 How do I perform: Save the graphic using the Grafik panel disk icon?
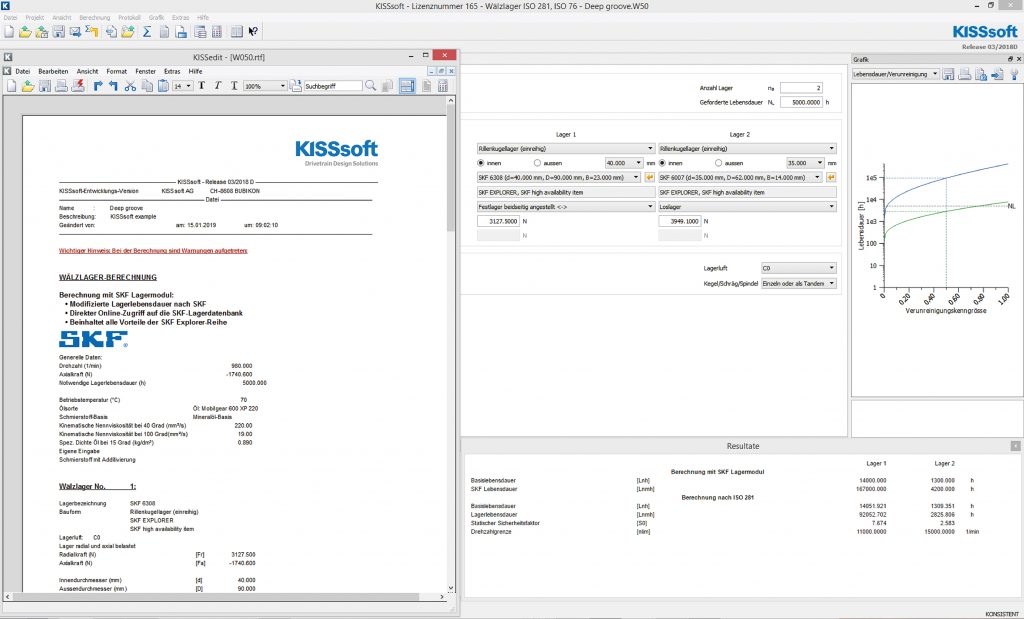[x=948, y=74]
